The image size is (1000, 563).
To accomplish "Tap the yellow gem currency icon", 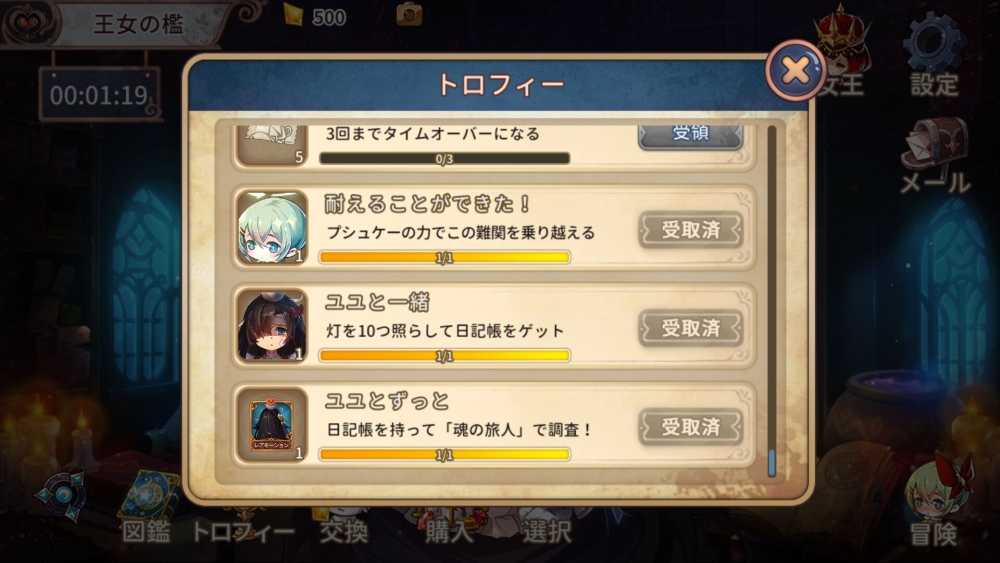I will pyautogui.click(x=294, y=14).
